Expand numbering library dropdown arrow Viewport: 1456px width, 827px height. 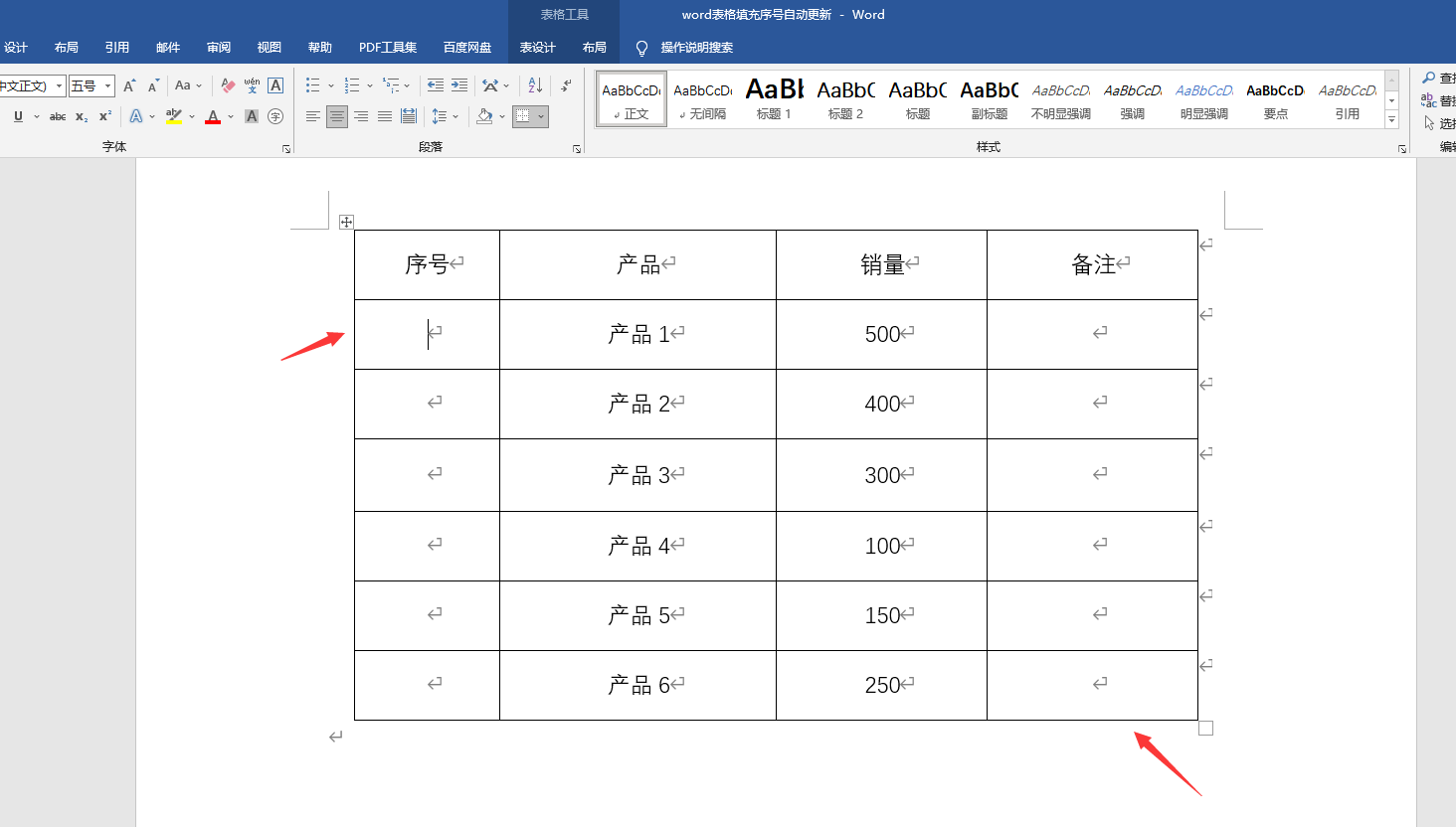pyautogui.click(x=370, y=85)
